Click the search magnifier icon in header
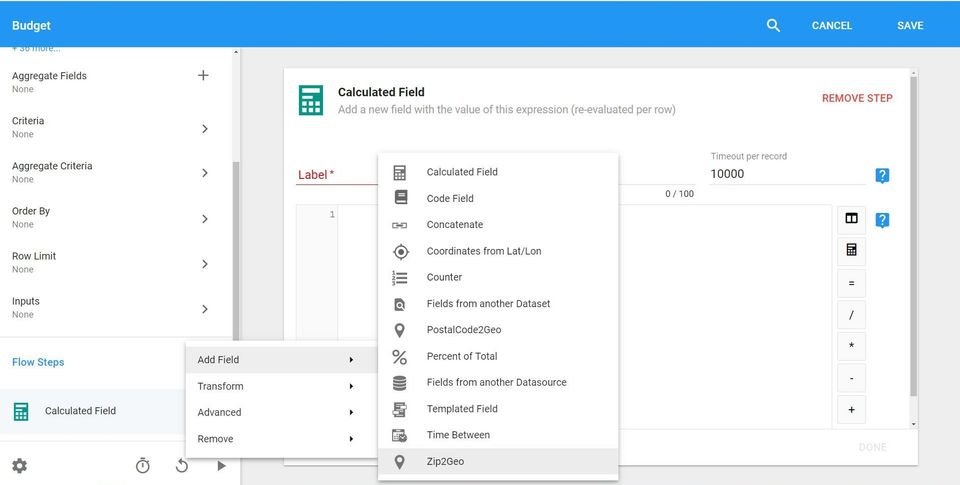This screenshot has height=485, width=960. (773, 26)
